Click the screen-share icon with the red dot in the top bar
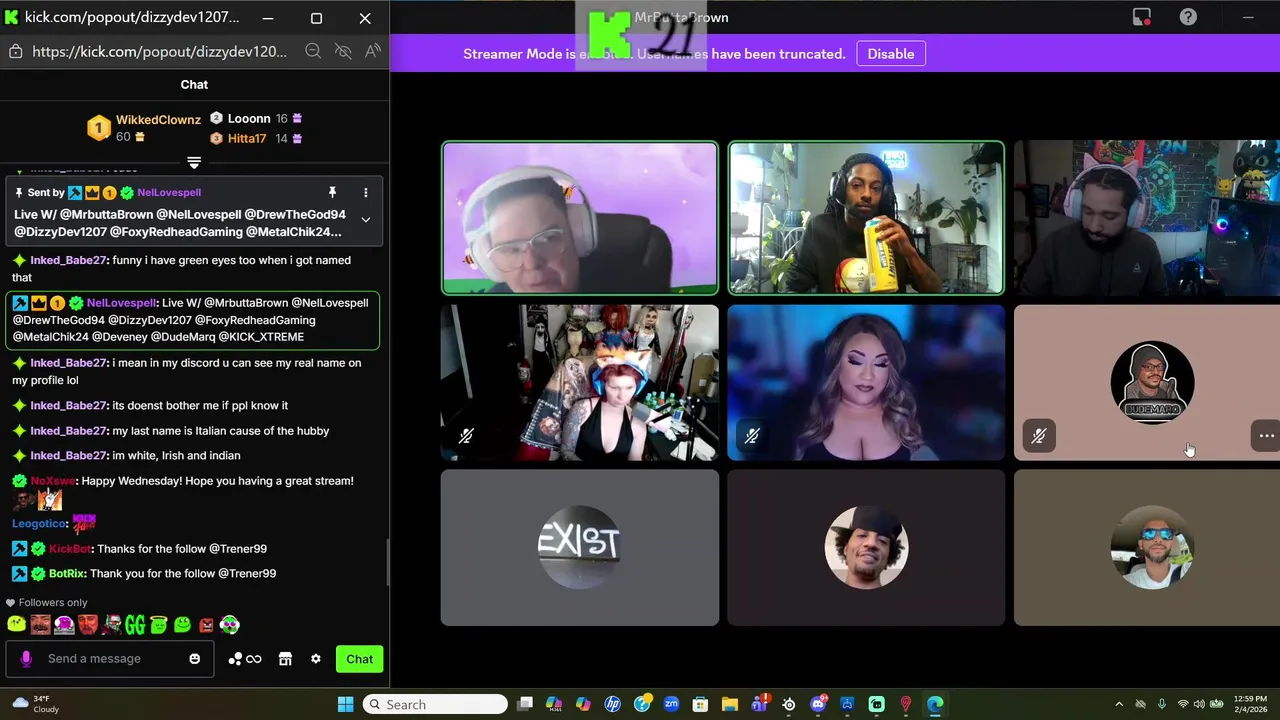 [1141, 17]
